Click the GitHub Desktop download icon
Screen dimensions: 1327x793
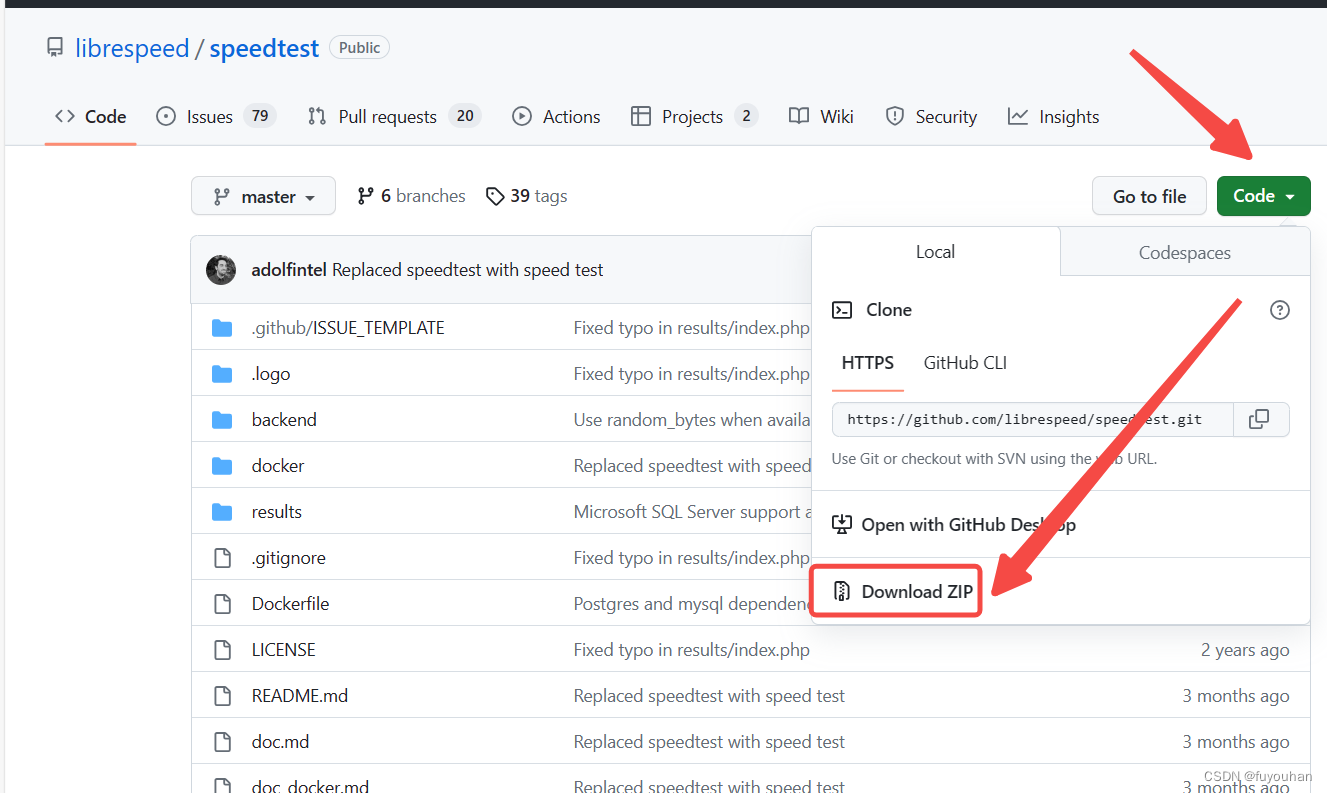[842, 525]
